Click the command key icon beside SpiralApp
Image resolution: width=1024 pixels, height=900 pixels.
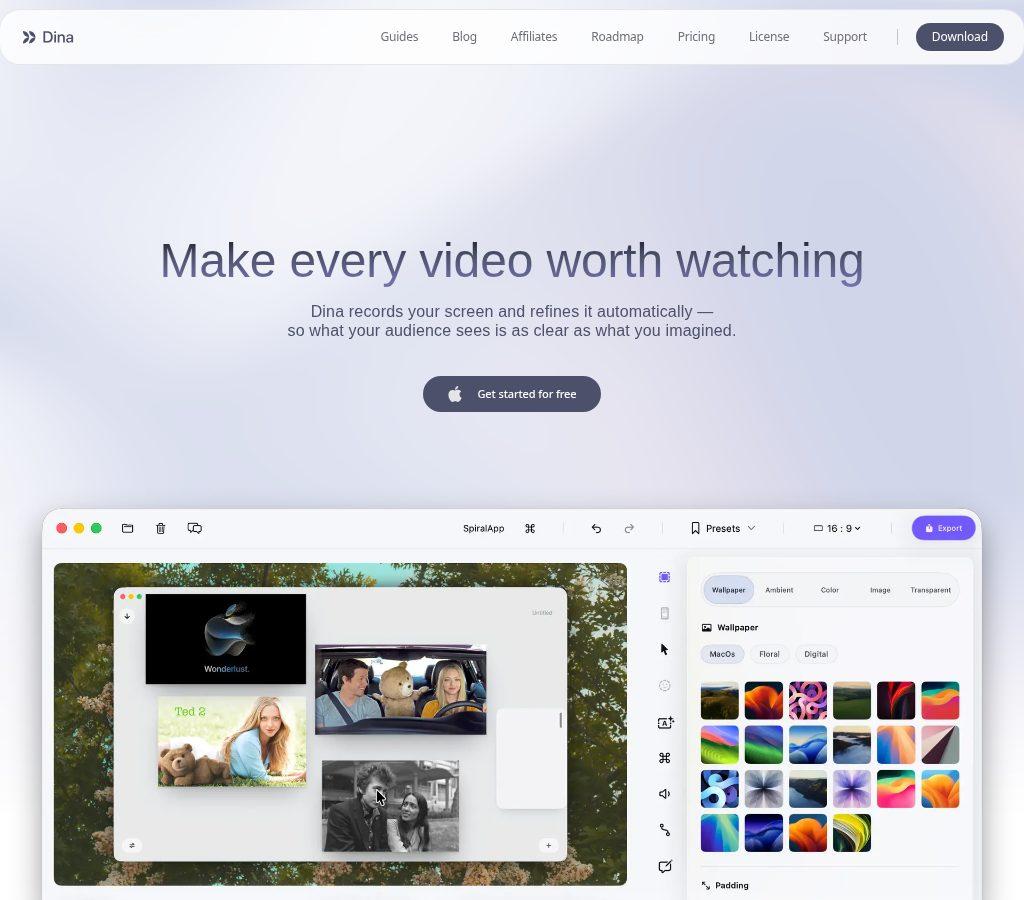coord(530,528)
